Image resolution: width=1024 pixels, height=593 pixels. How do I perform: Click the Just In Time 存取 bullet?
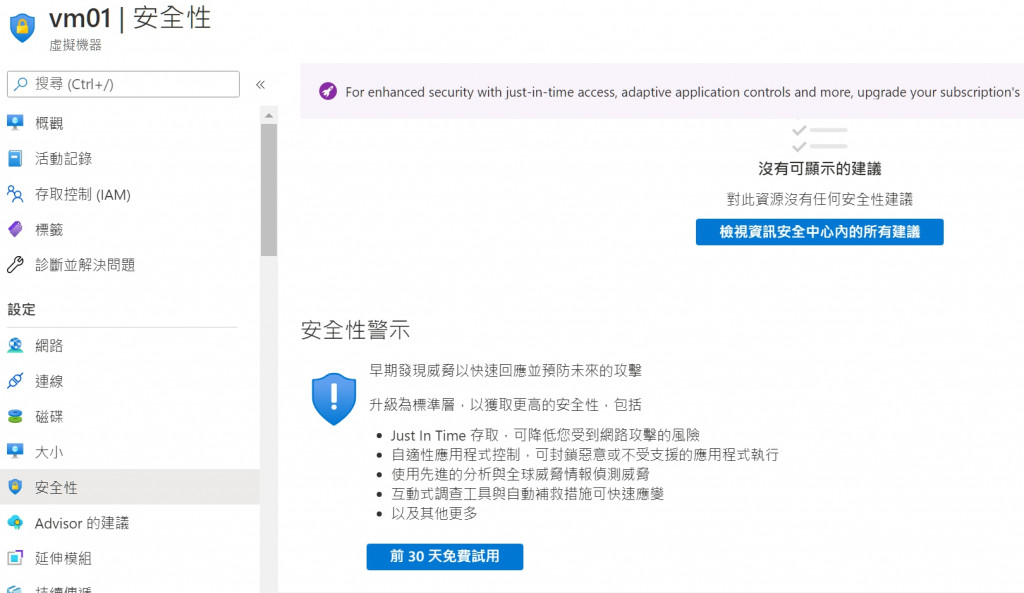(x=545, y=435)
